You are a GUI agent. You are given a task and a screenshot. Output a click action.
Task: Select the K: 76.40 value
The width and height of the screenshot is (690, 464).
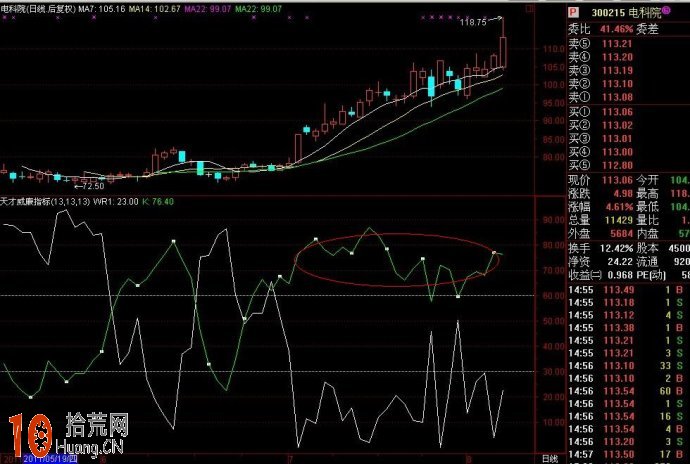pos(158,202)
